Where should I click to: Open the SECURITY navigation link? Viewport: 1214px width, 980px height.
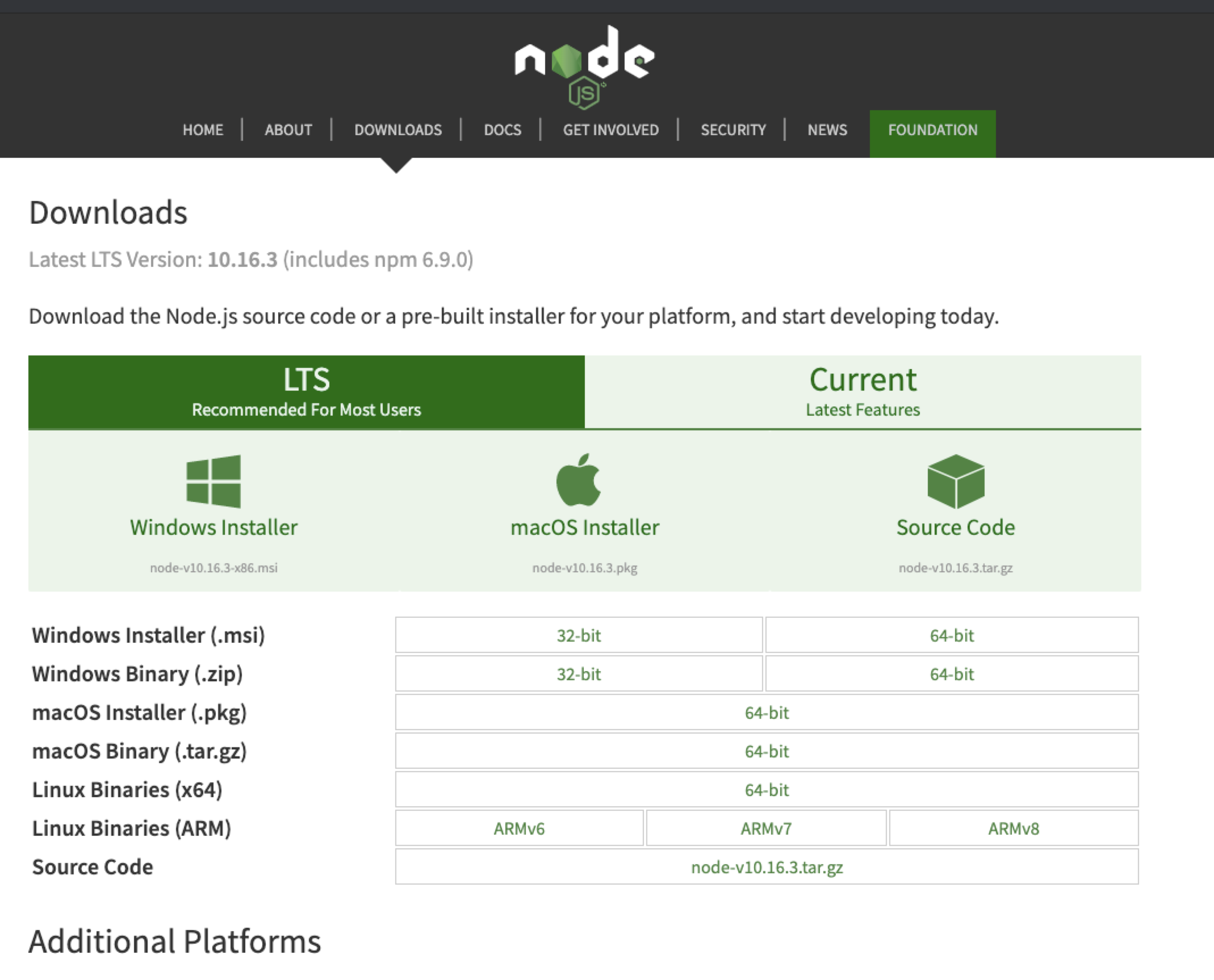[733, 130]
